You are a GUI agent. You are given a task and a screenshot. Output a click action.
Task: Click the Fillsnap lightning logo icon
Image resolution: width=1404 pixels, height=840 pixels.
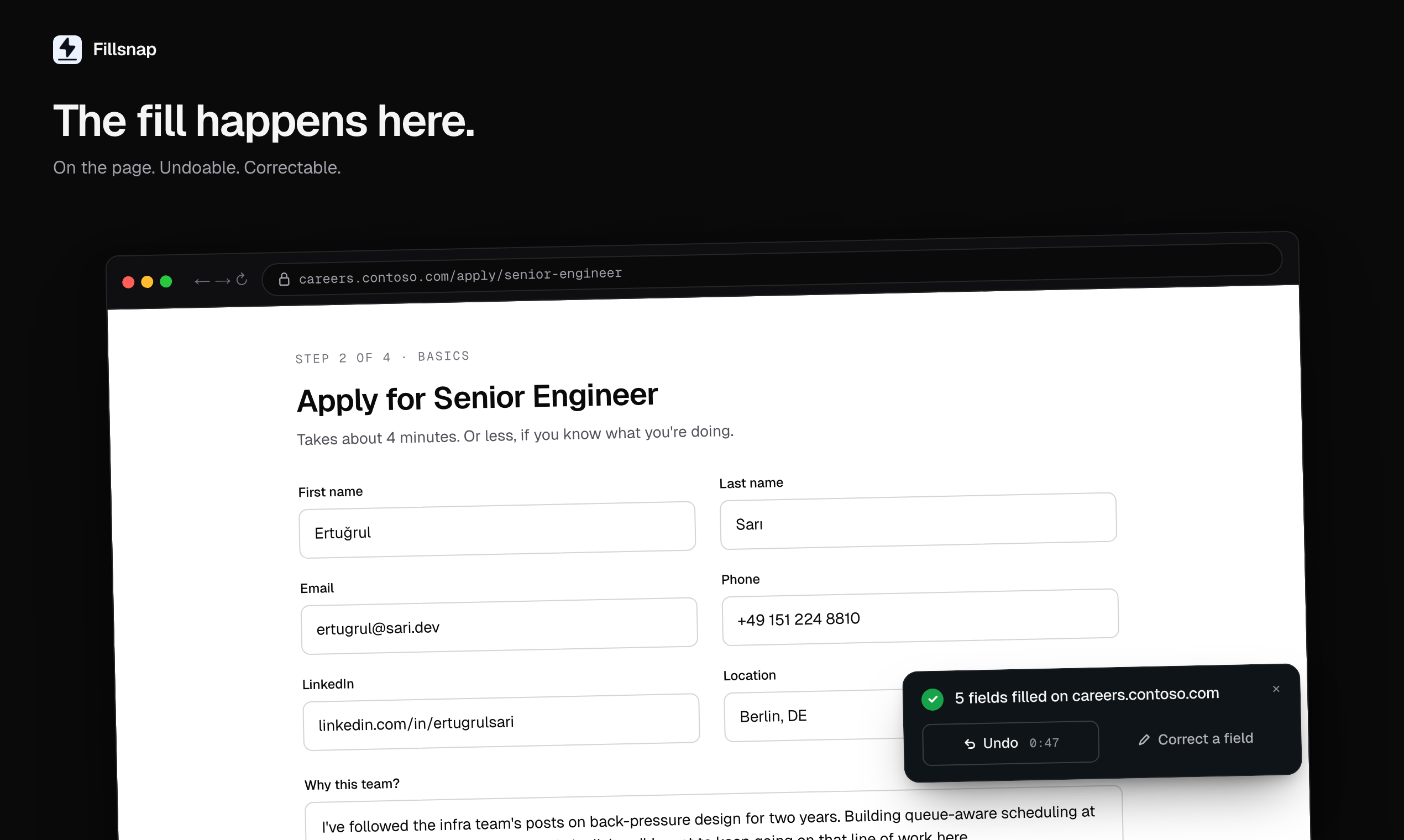(x=67, y=50)
